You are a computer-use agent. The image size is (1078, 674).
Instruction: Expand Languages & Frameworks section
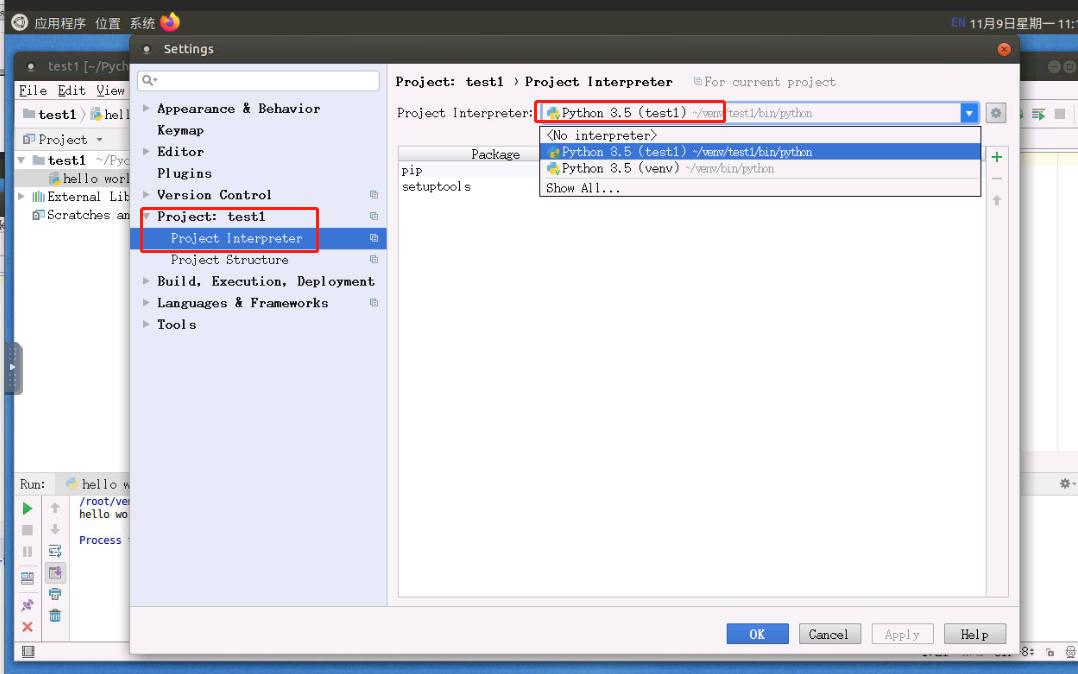[146, 303]
